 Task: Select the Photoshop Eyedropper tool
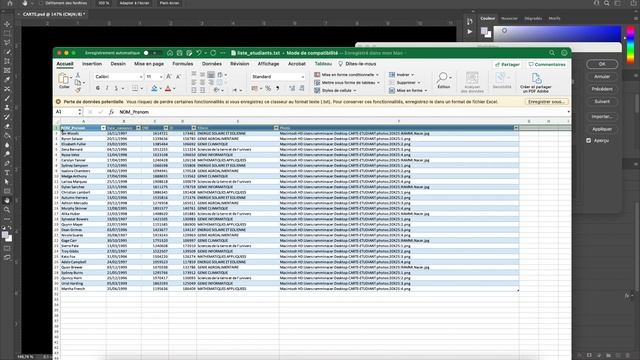coord(7,80)
